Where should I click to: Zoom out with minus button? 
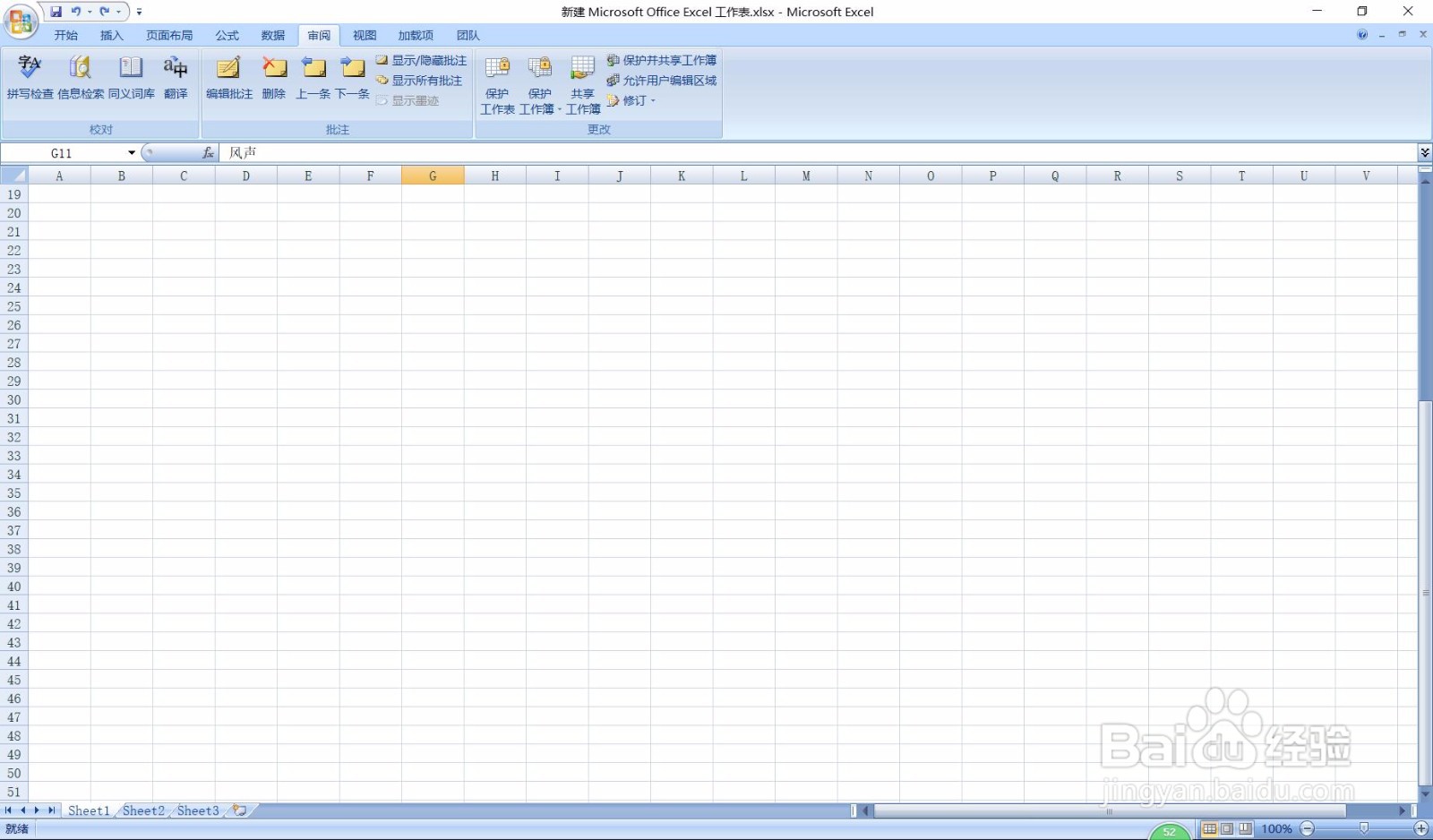click(1308, 829)
